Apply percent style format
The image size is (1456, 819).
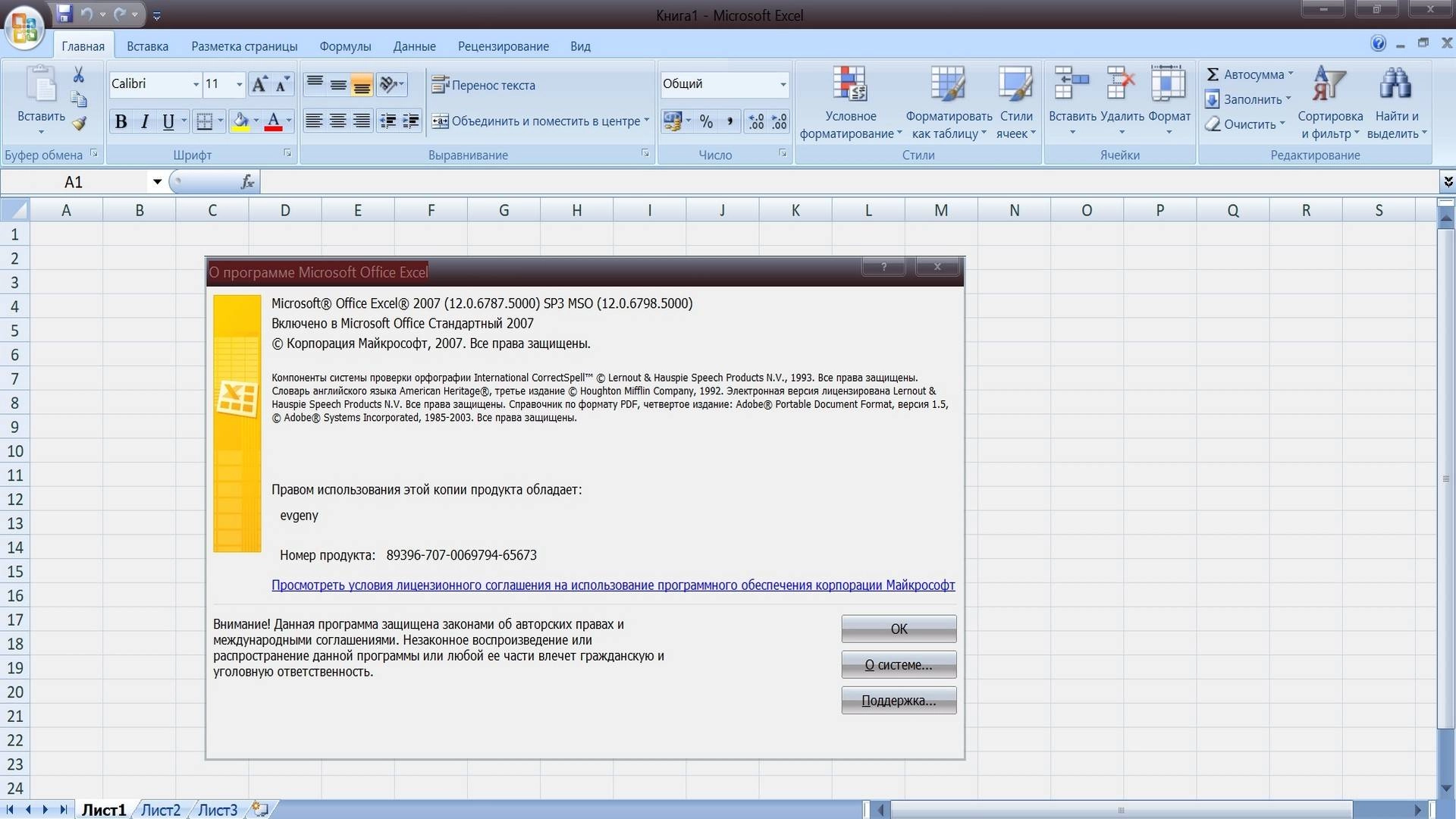(x=706, y=121)
